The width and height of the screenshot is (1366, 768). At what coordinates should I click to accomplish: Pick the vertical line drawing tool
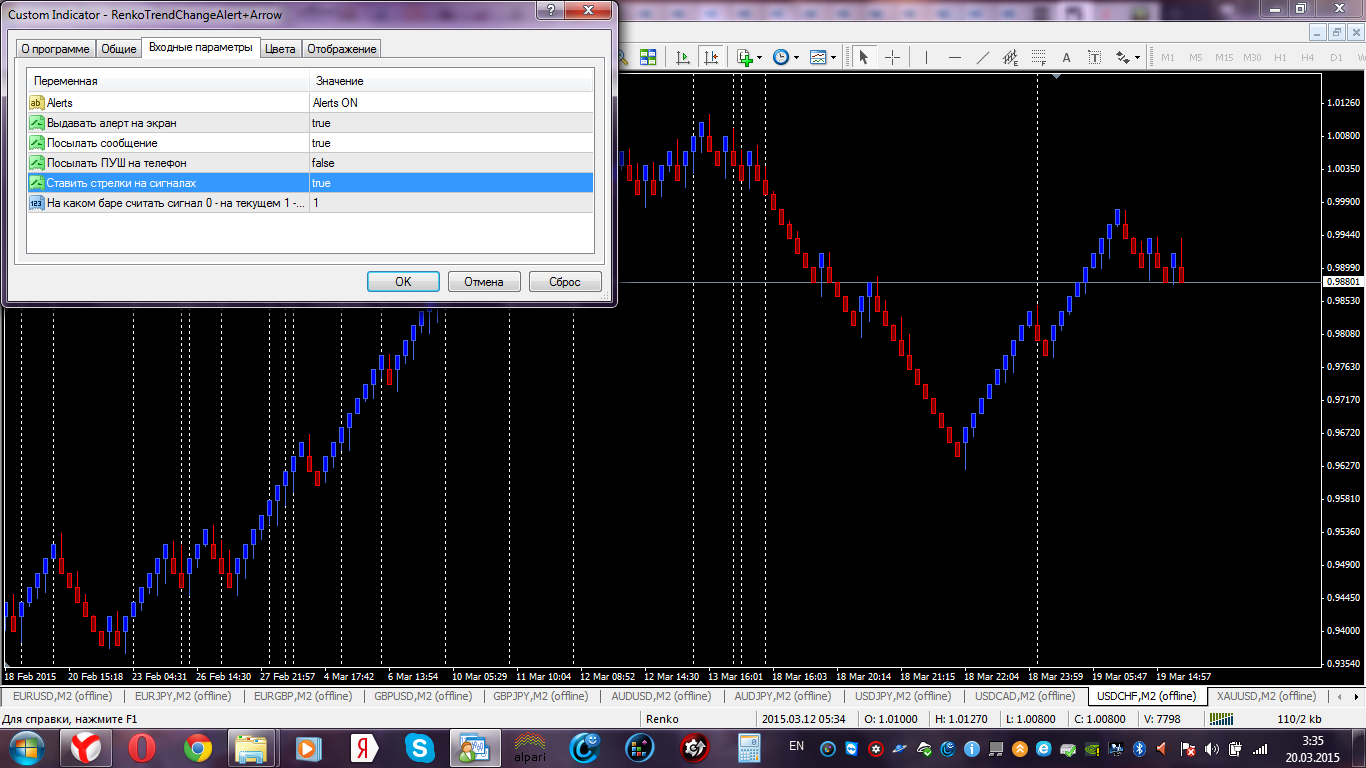click(926, 57)
